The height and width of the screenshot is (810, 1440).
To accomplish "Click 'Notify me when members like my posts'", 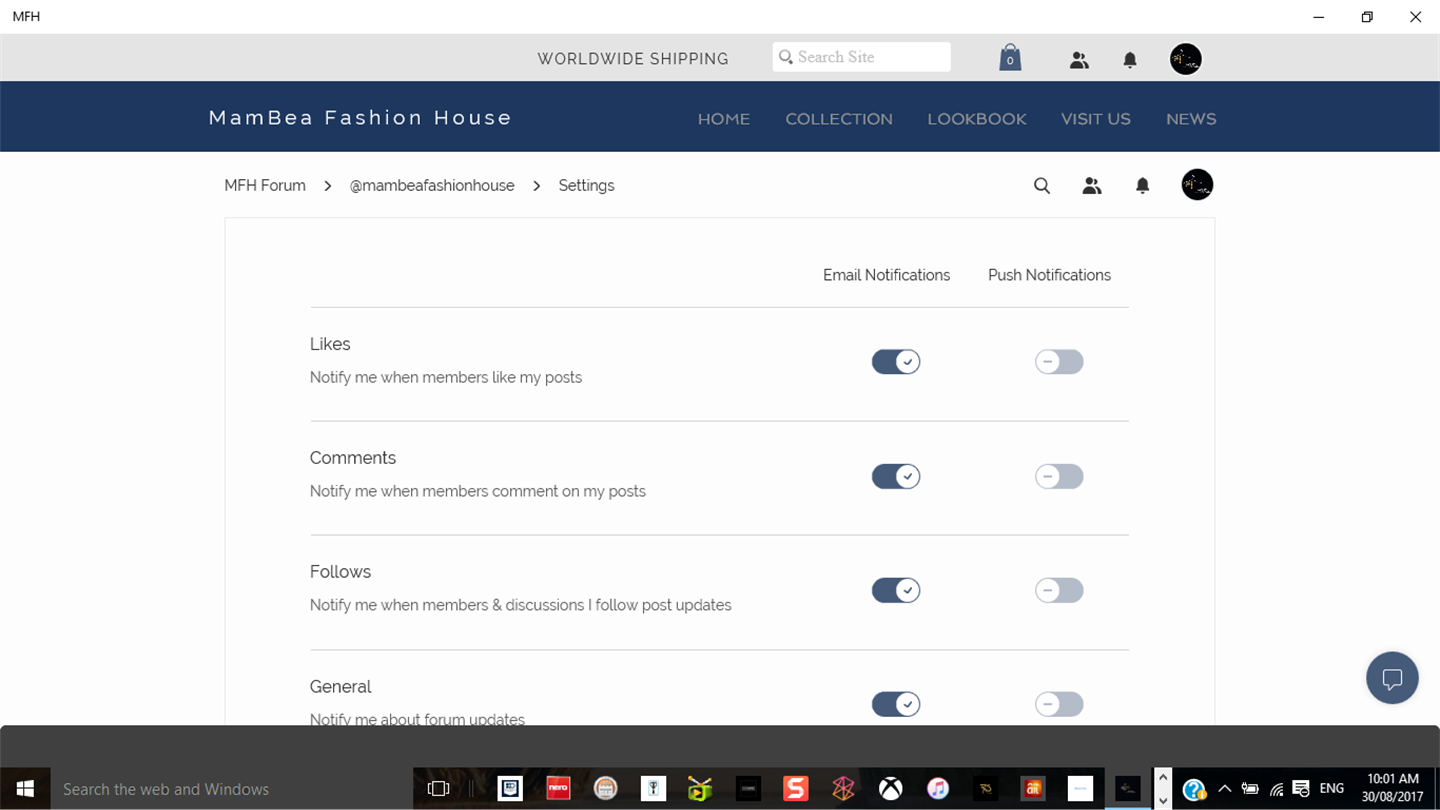I will pos(446,378).
